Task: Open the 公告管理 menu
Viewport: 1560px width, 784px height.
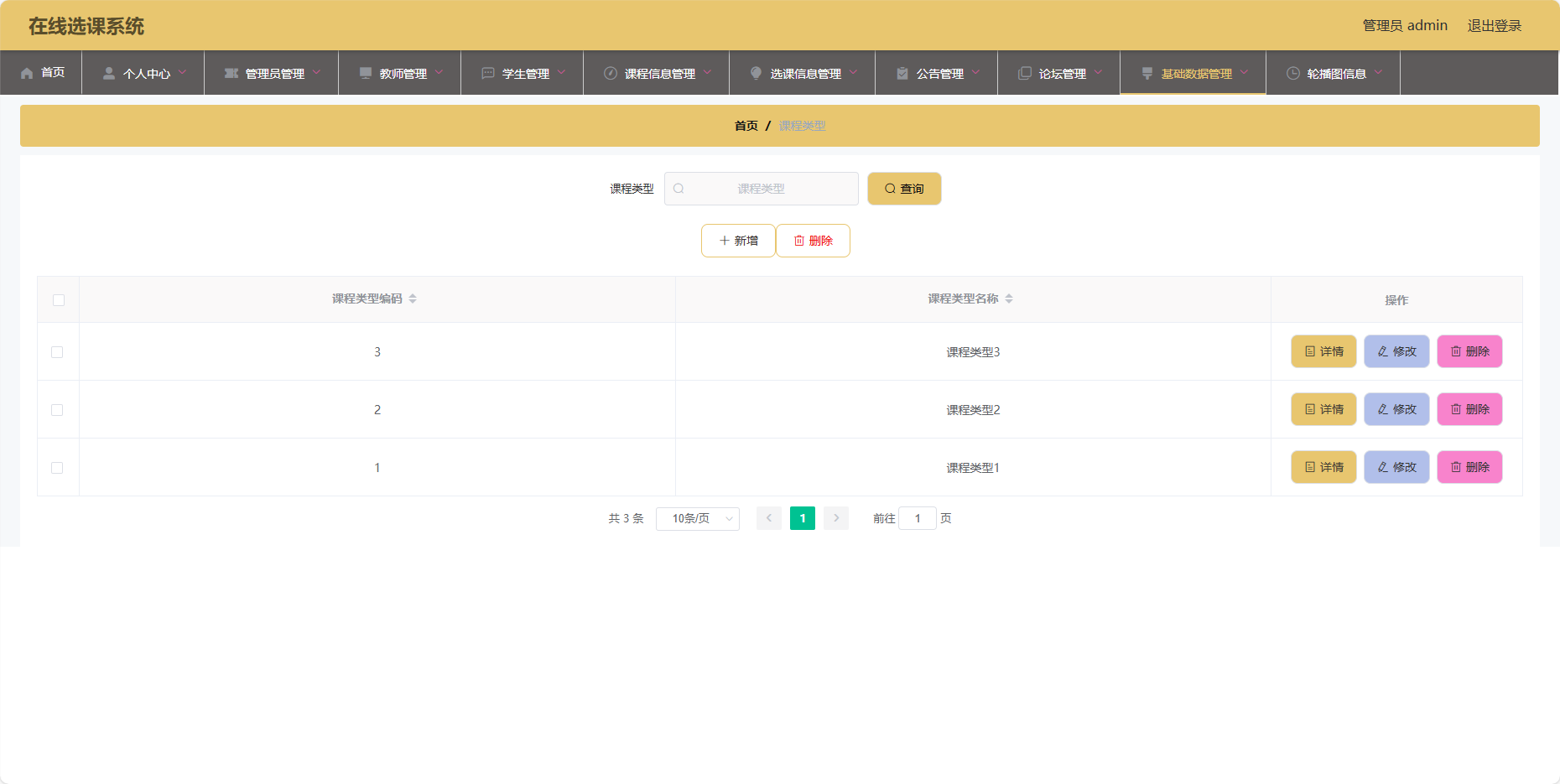Action: [937, 73]
